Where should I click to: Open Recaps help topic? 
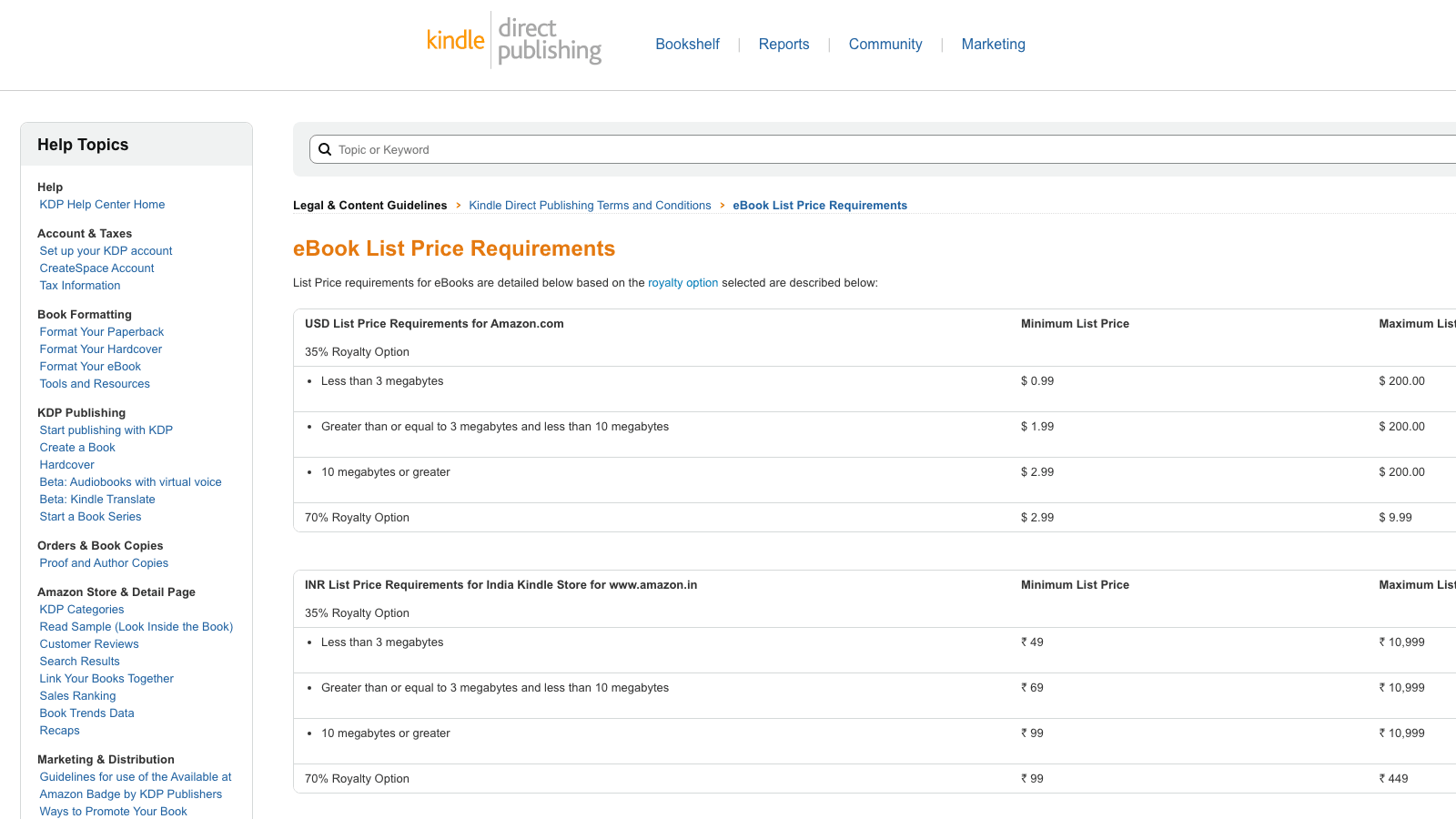[59, 731]
